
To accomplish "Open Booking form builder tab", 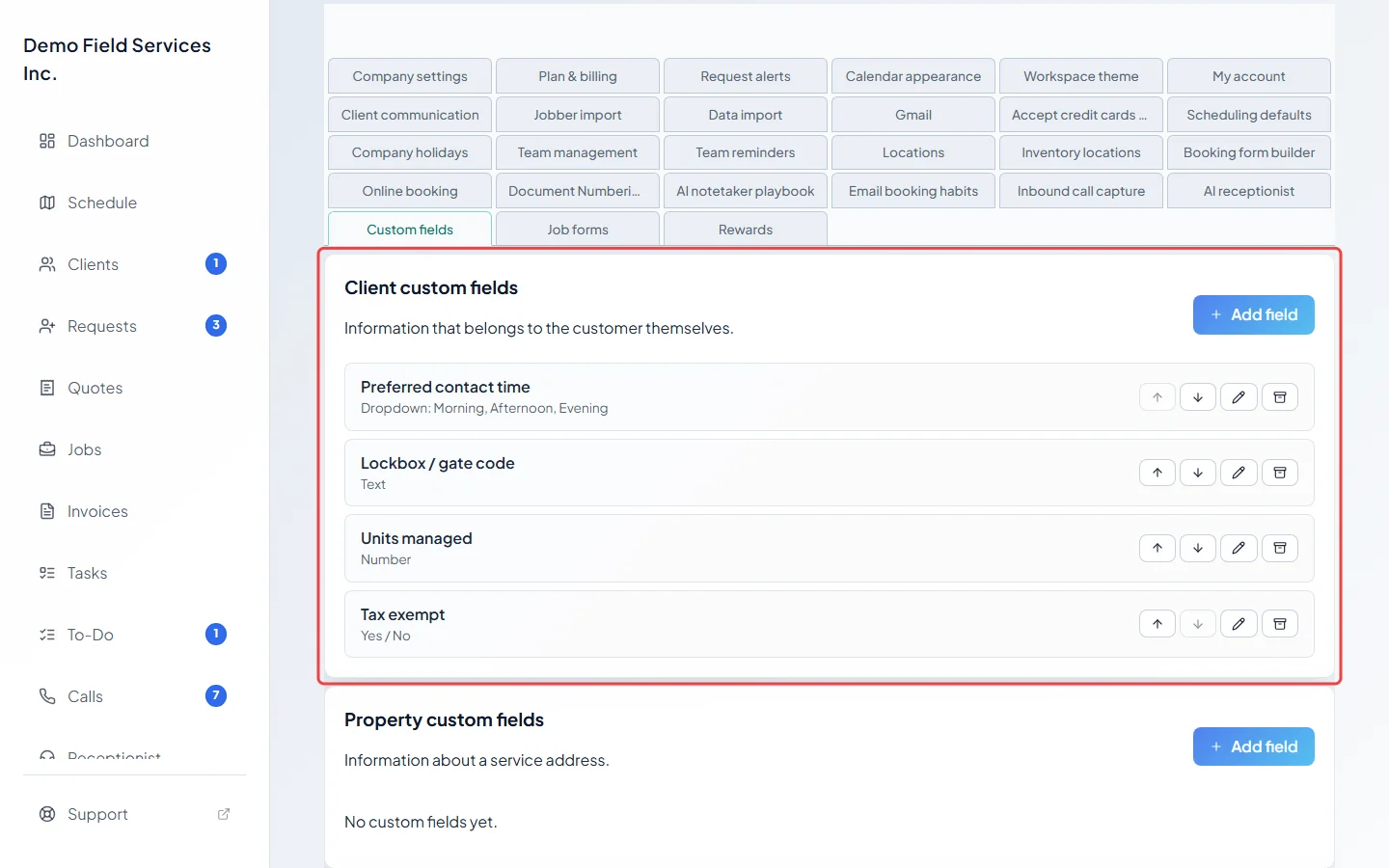I will 1249,152.
